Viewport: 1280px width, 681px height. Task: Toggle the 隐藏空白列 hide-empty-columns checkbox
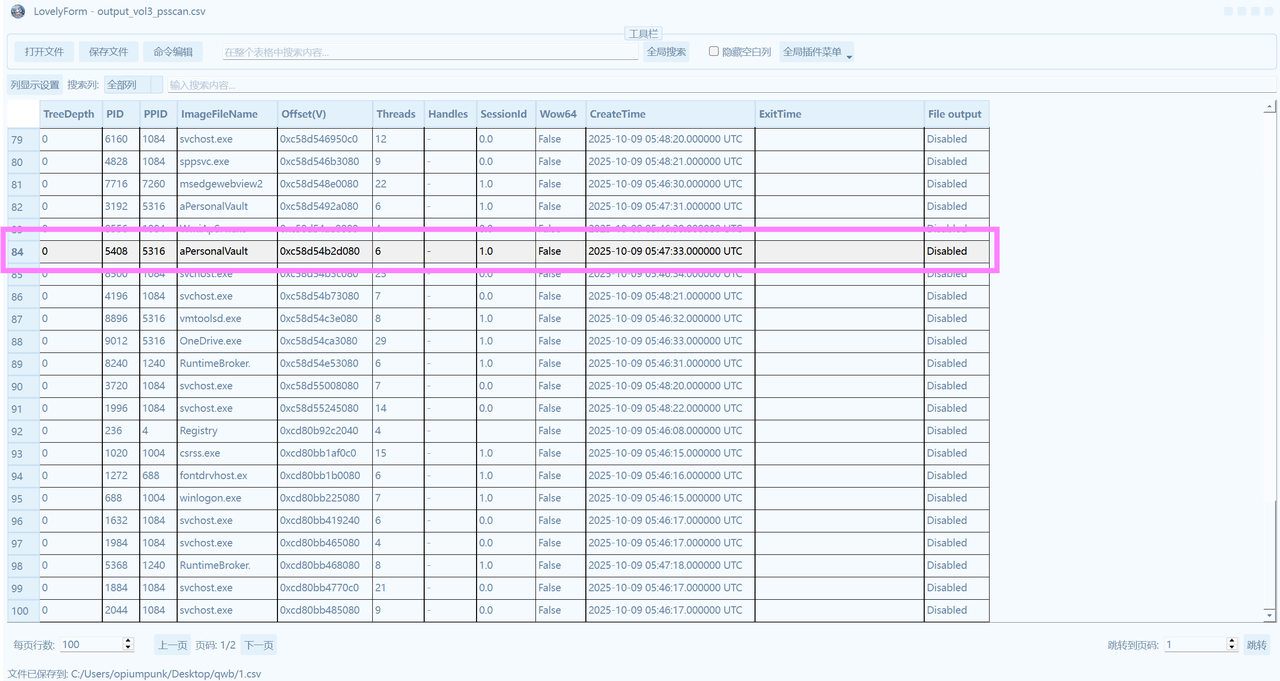714,52
